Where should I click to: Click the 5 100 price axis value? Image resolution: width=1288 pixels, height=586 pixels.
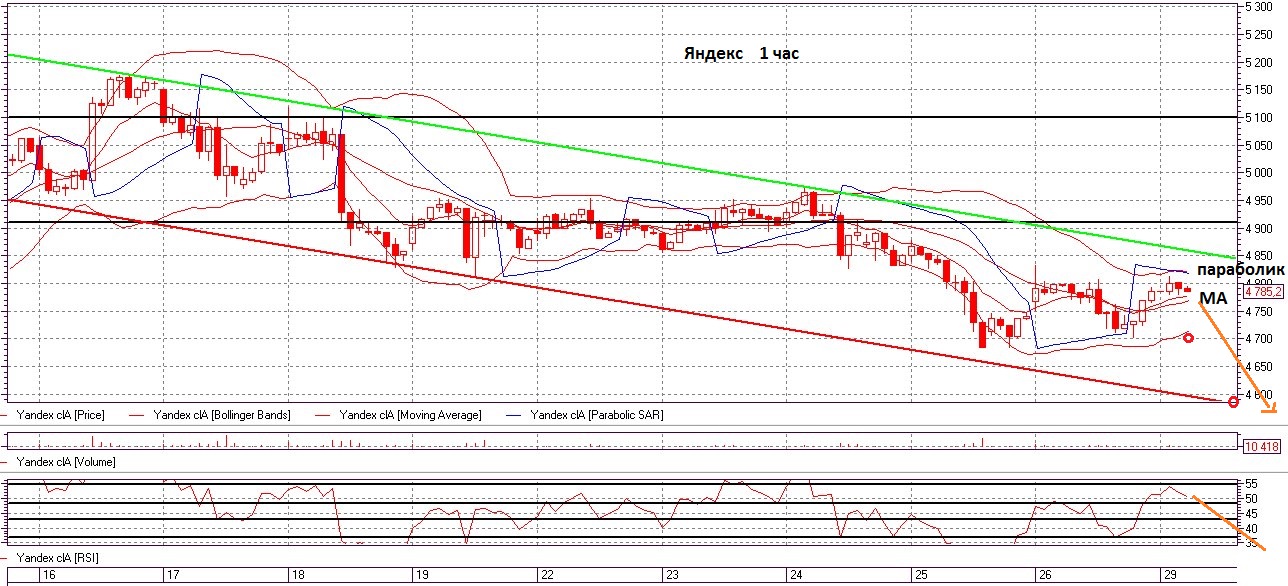coord(1261,118)
